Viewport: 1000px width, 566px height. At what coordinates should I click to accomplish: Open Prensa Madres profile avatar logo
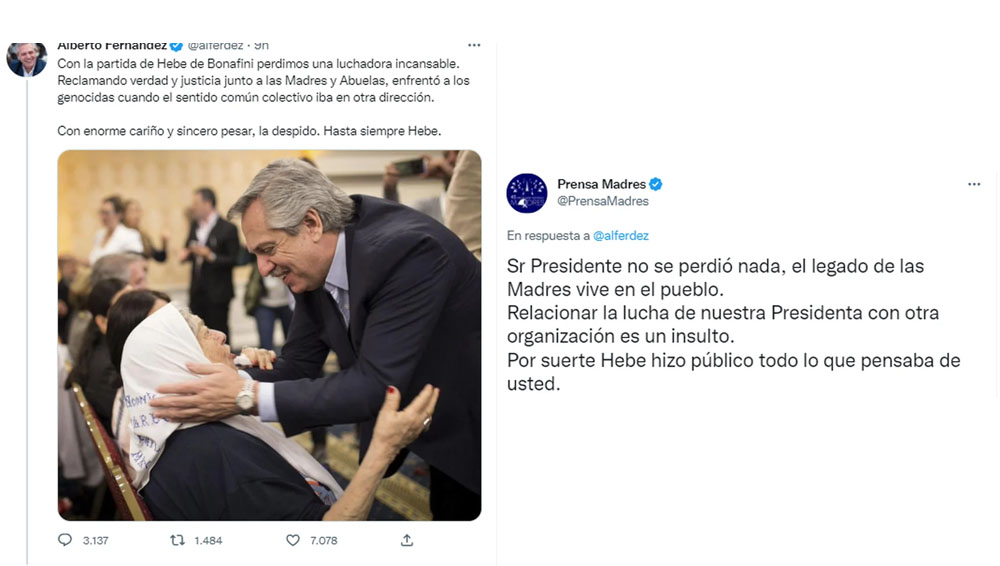tap(527, 193)
